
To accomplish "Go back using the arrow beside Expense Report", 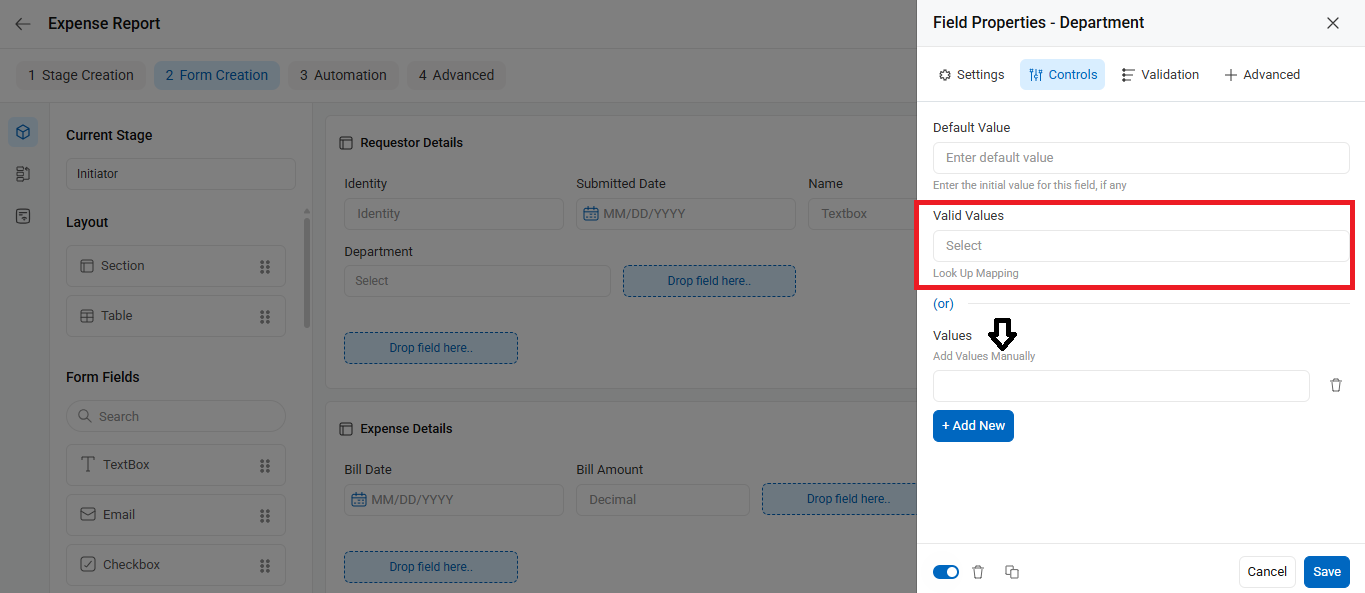I will [x=23, y=23].
